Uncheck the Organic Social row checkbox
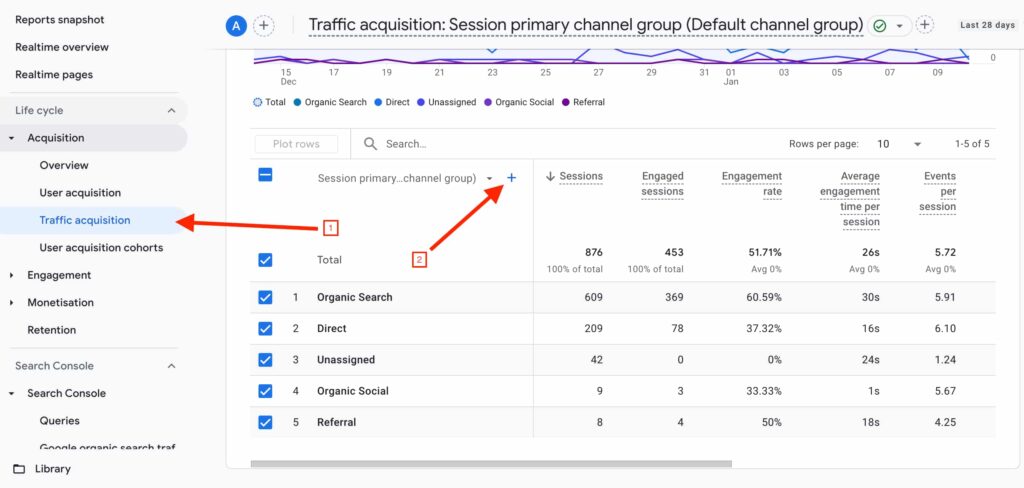 (265, 391)
